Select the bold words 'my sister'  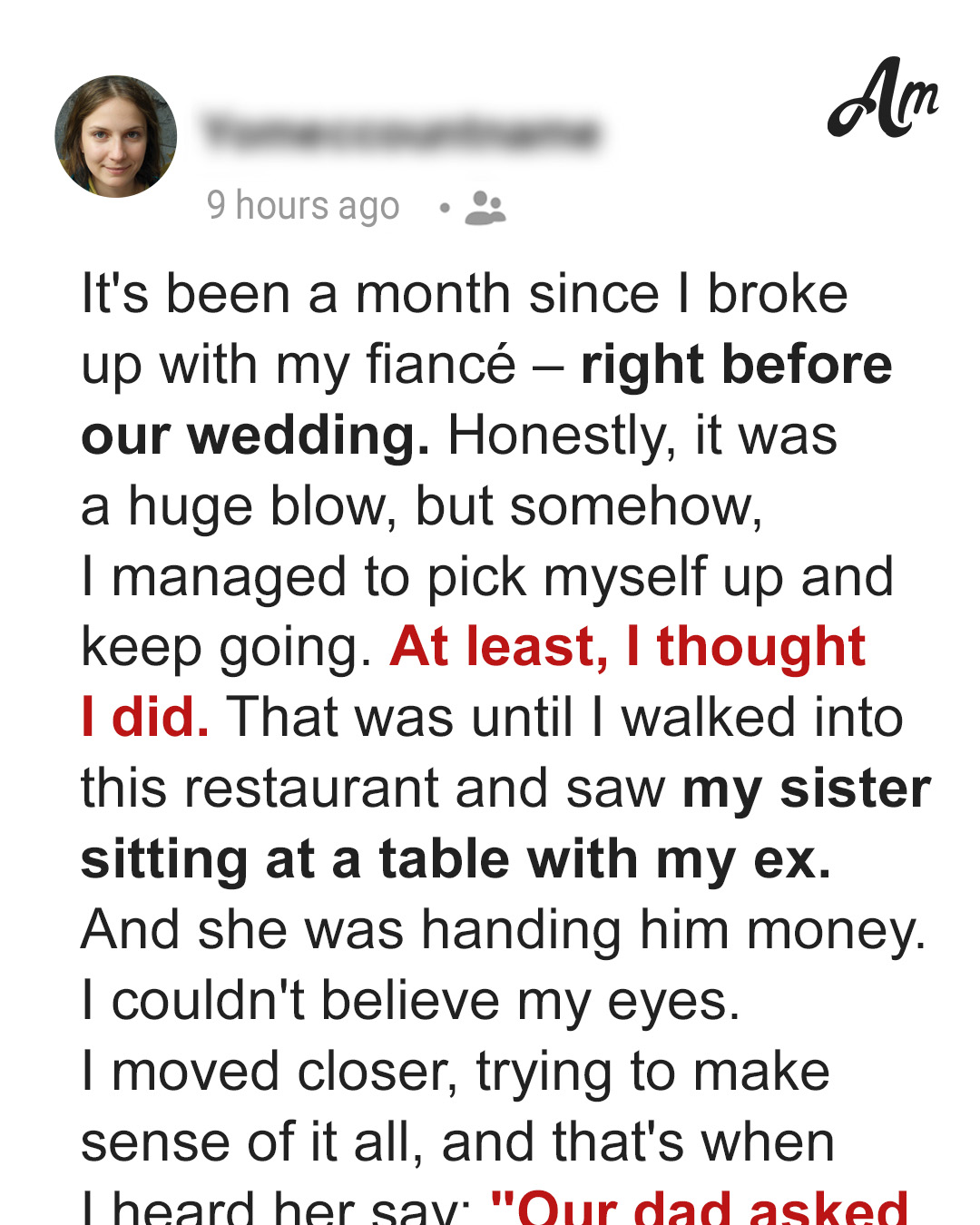(807, 789)
